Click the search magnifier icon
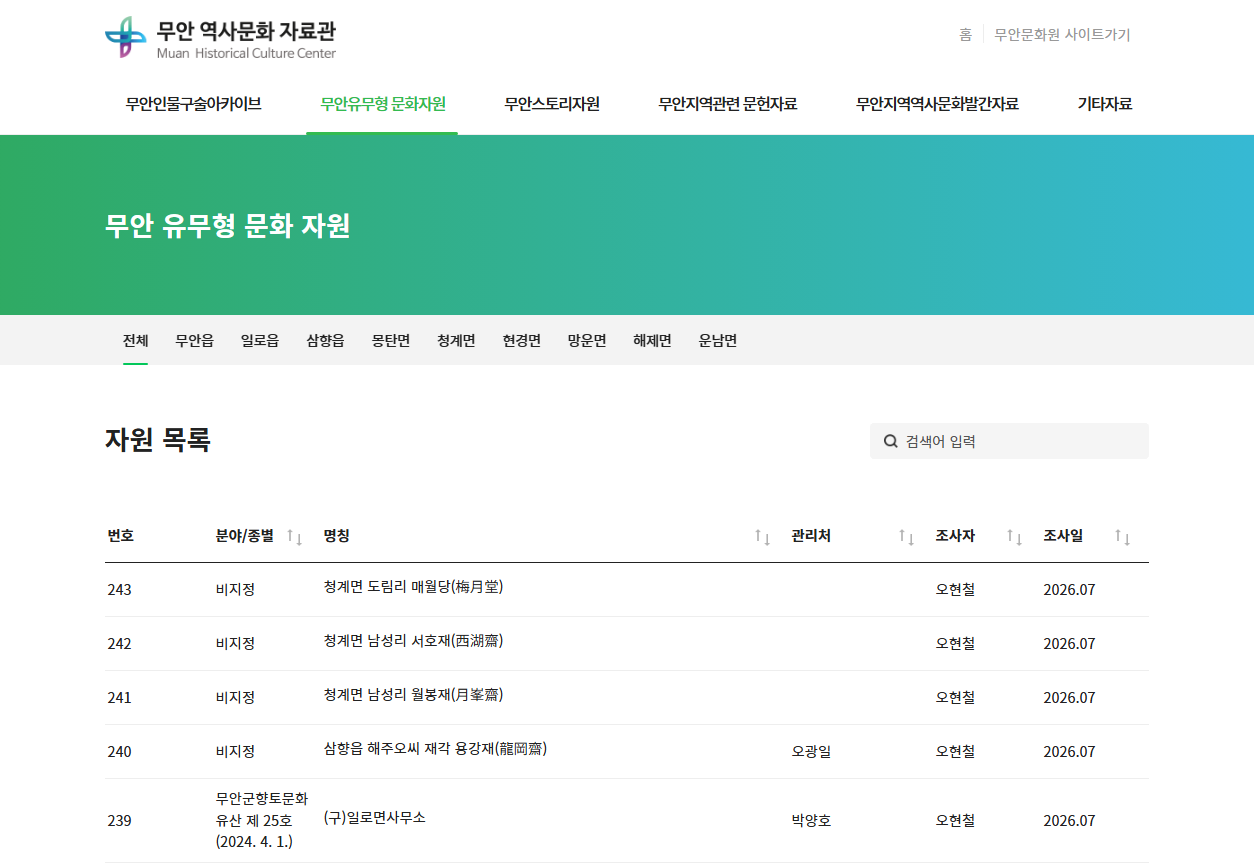1254x866 pixels. 890,441
